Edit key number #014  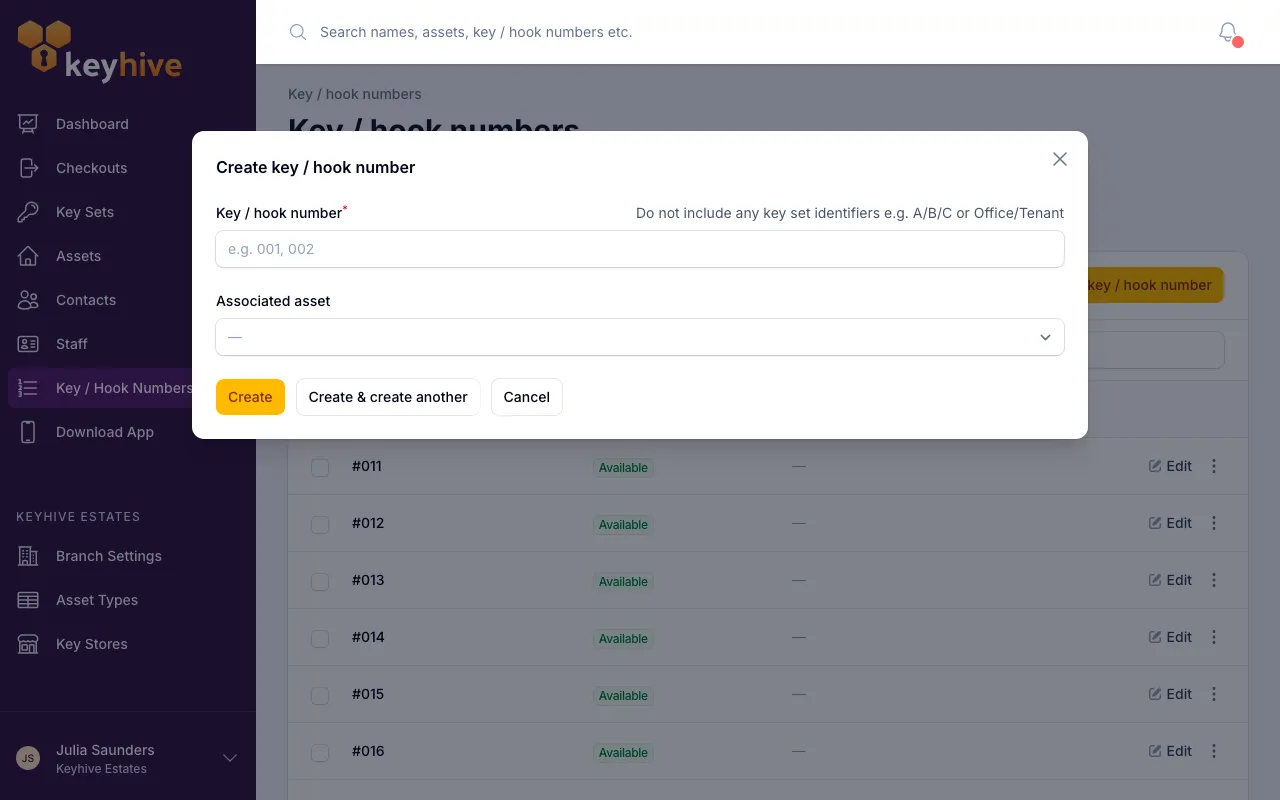pyautogui.click(x=1170, y=637)
